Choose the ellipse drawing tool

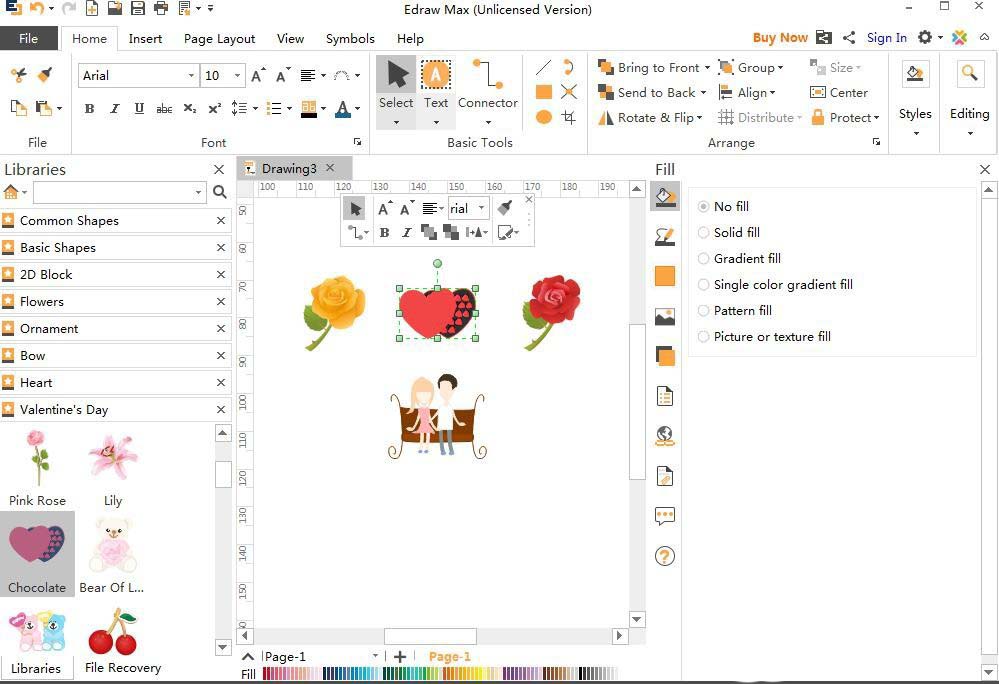(543, 117)
